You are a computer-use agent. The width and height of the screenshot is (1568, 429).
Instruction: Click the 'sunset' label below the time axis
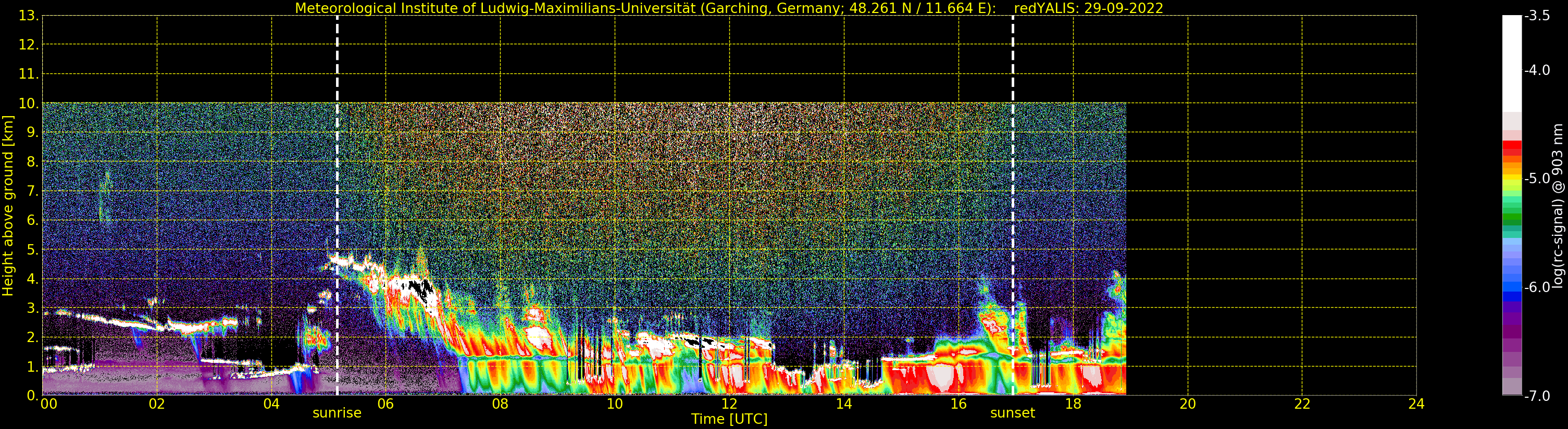[x=1013, y=413]
